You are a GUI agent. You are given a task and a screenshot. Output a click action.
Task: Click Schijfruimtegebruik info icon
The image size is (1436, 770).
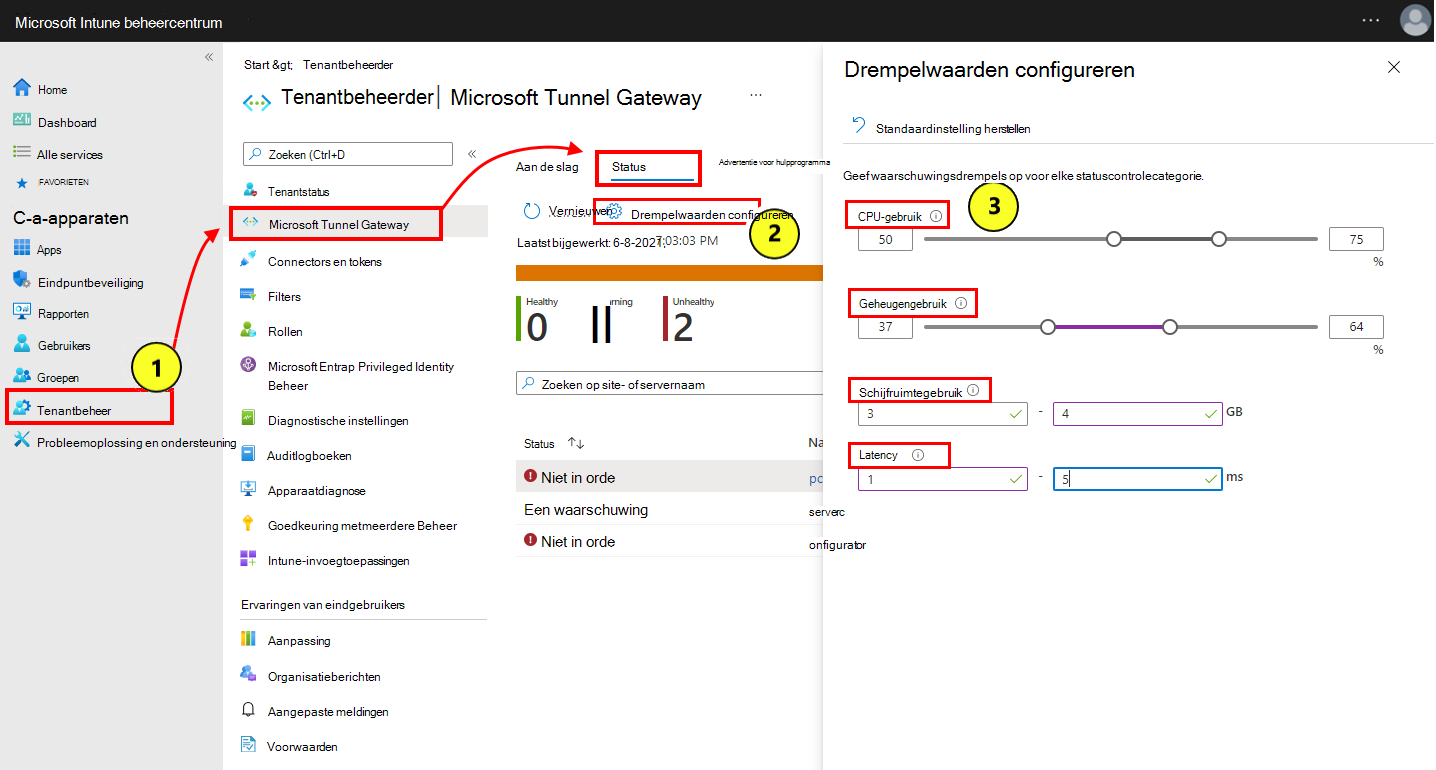pos(973,390)
